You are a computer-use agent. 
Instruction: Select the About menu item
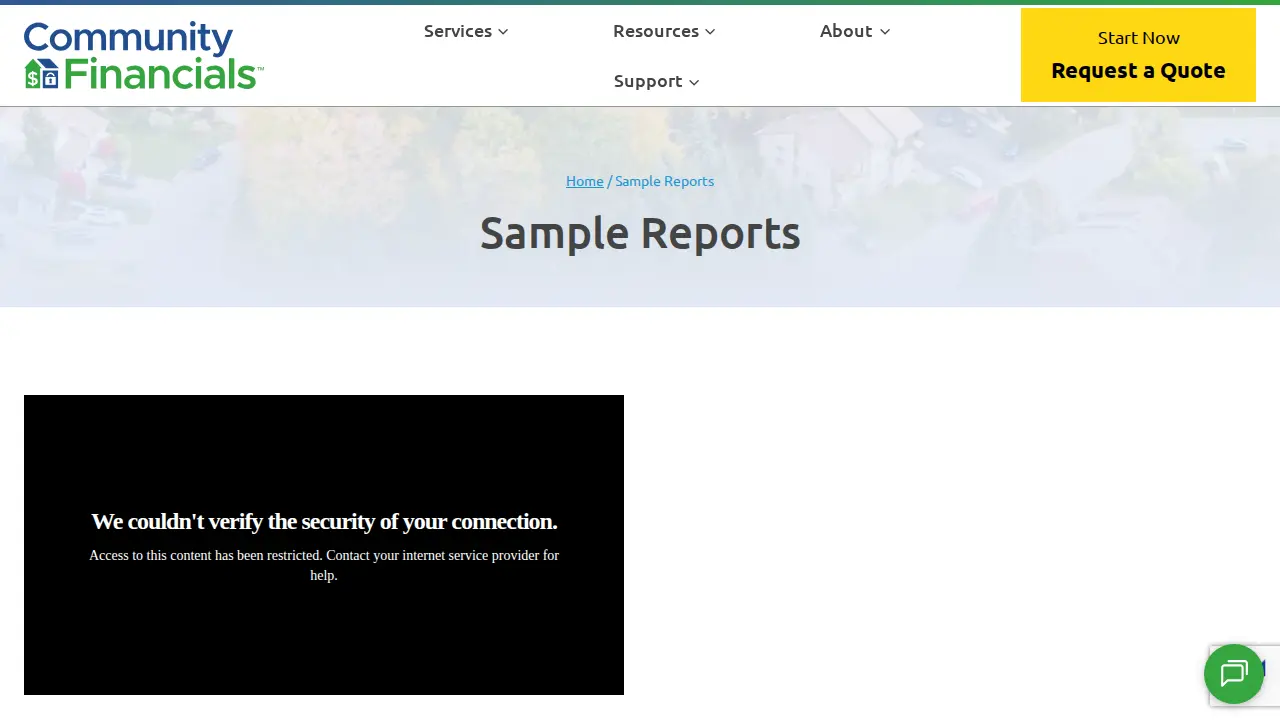846,31
